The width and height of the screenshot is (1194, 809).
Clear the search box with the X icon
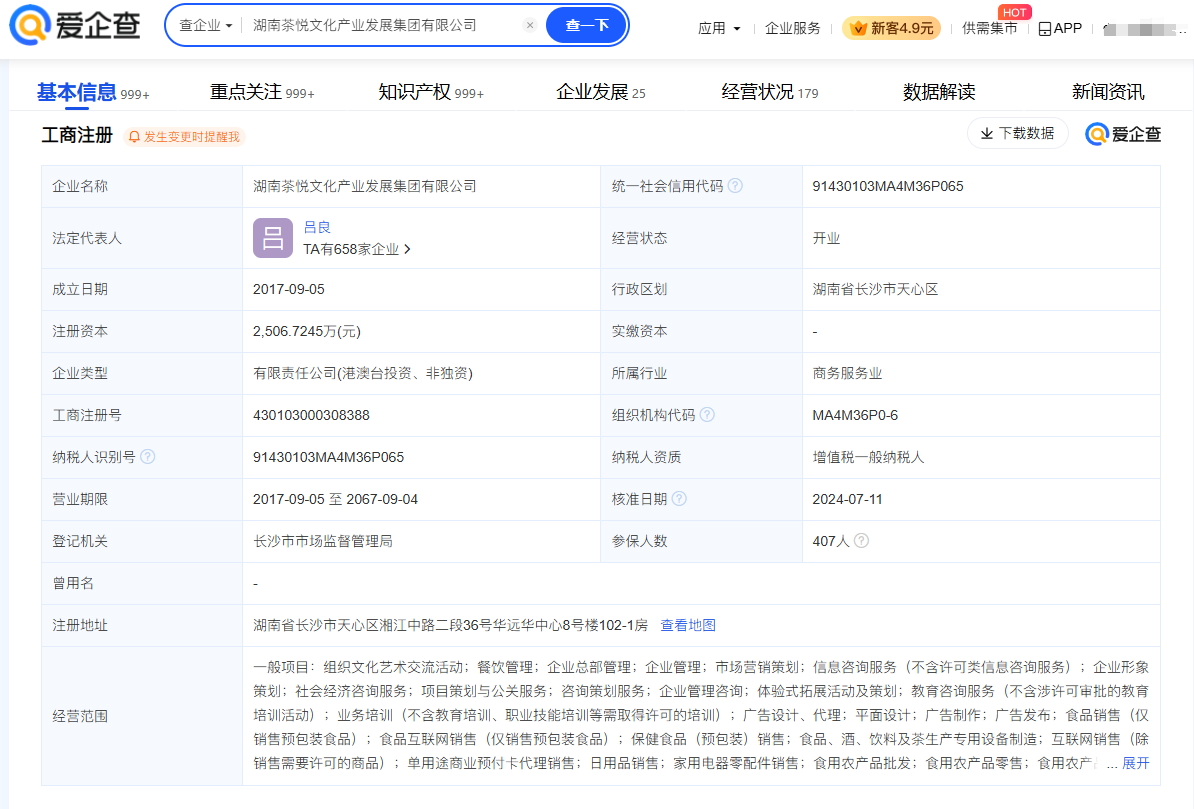530,26
